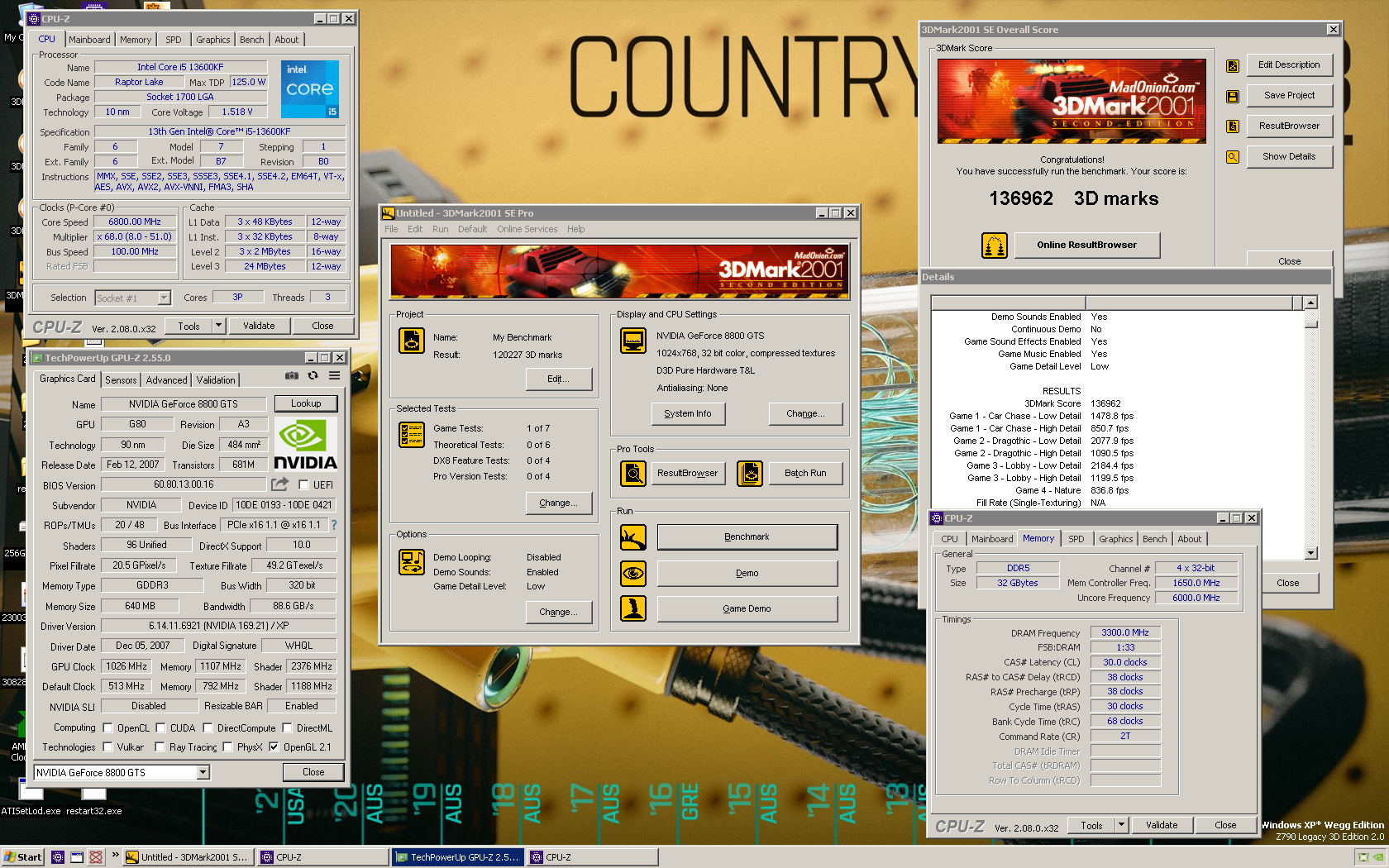The width and height of the screenshot is (1389, 868).
Task: Click the Benchmark run icon
Action: pos(633,537)
